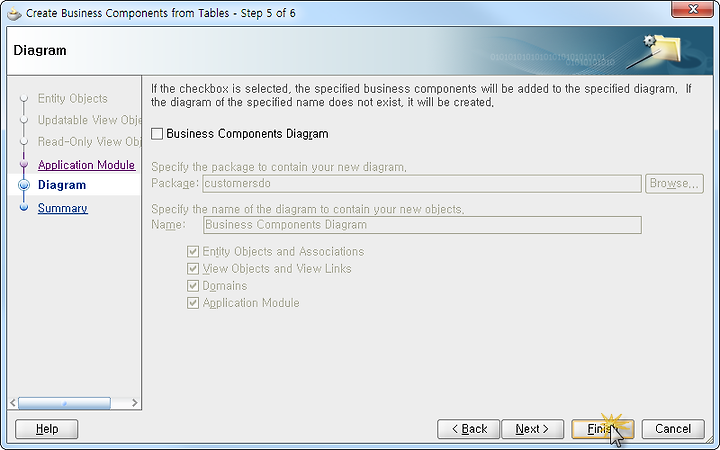
Task: Go back with the Back button
Action: [x=468, y=429]
